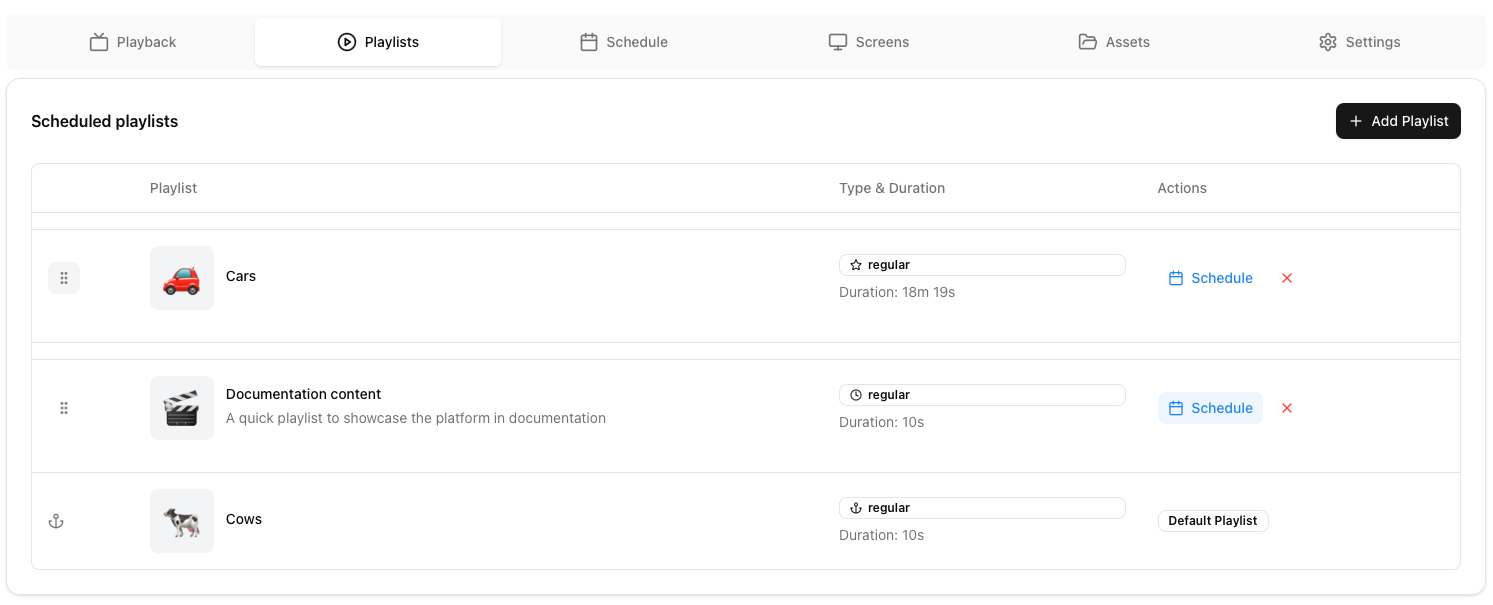Delete the Cars playlist with red X
Viewport: 1493px width, 605px height.
[x=1287, y=278]
